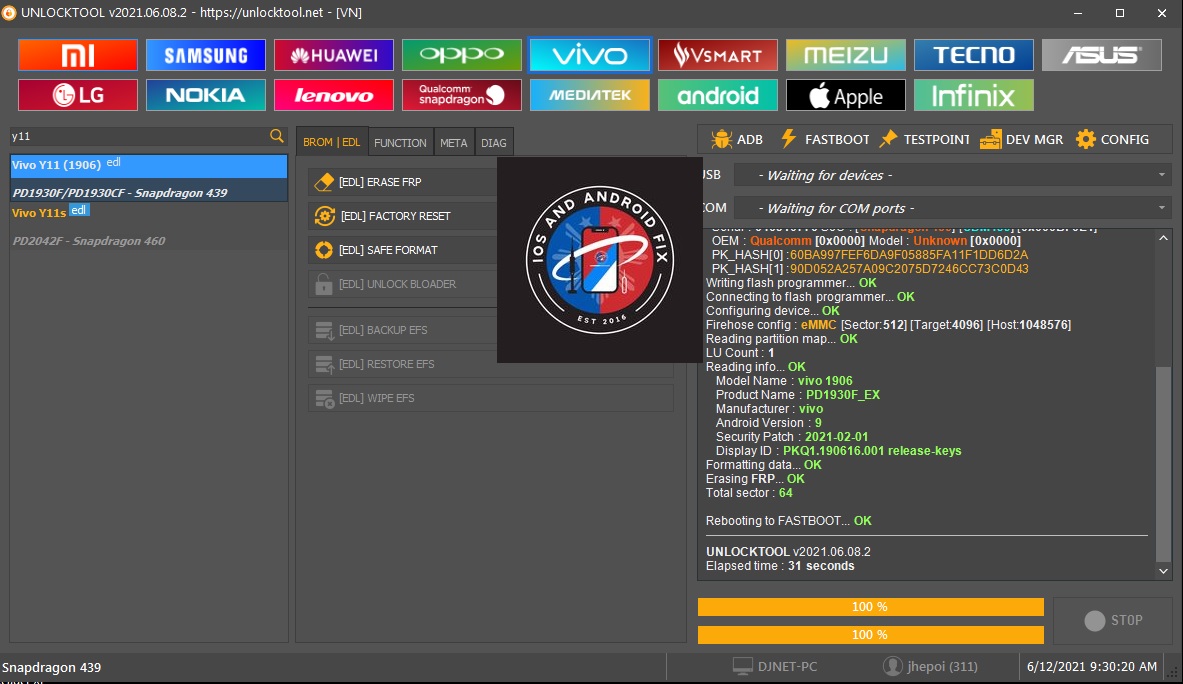Screen dimensions: 1183x684
Task: Select Vivo Y11 (1906) in model list
Action: [x=149, y=164]
